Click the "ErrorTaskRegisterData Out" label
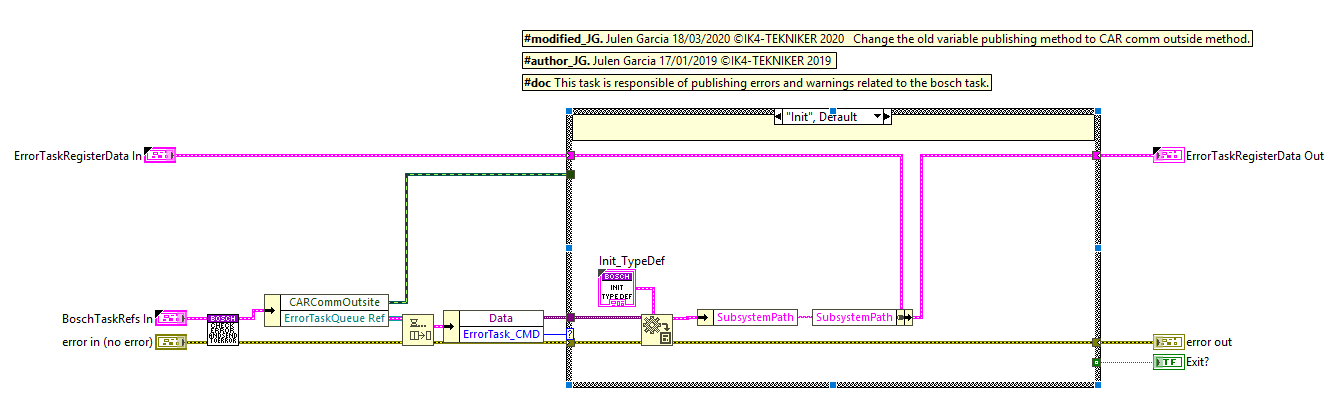This screenshot has height=398, width=1343. point(1255,156)
